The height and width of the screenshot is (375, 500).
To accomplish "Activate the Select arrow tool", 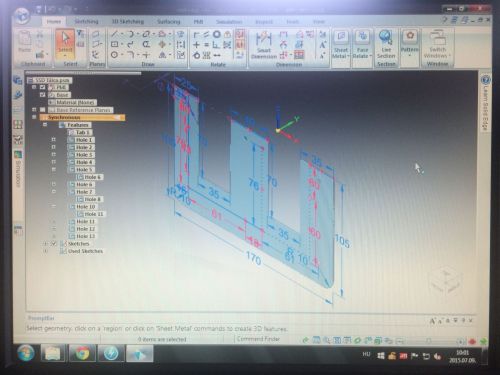I will [65, 43].
